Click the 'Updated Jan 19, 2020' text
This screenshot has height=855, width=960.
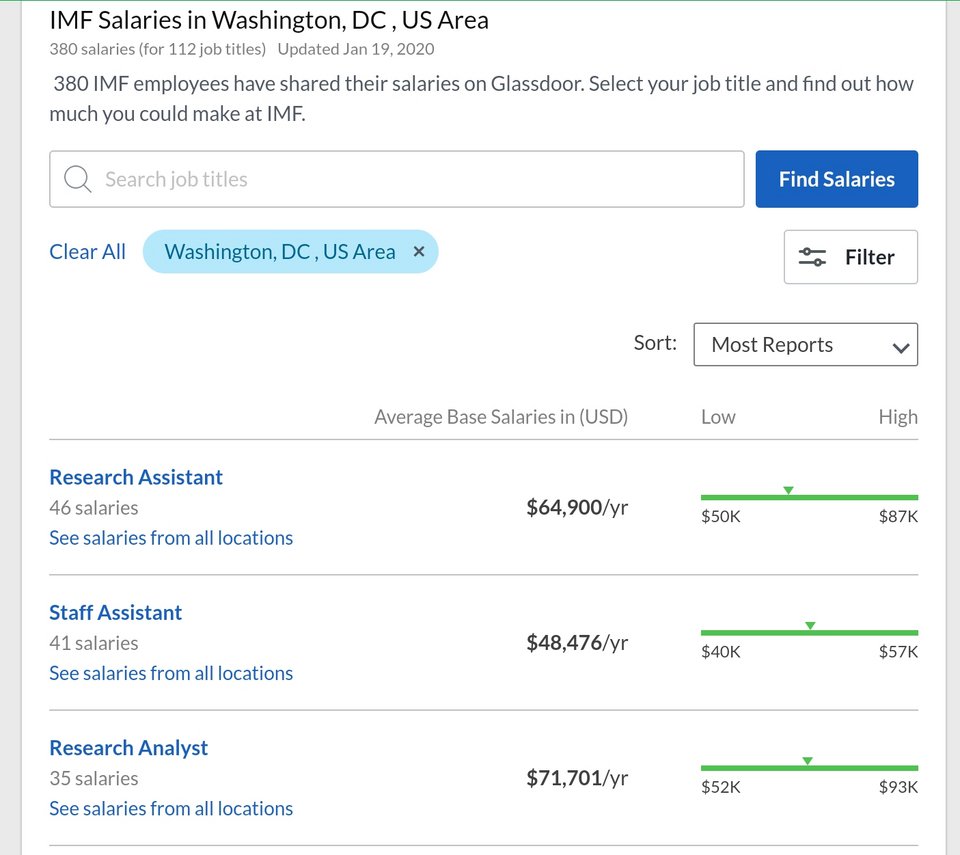click(356, 49)
